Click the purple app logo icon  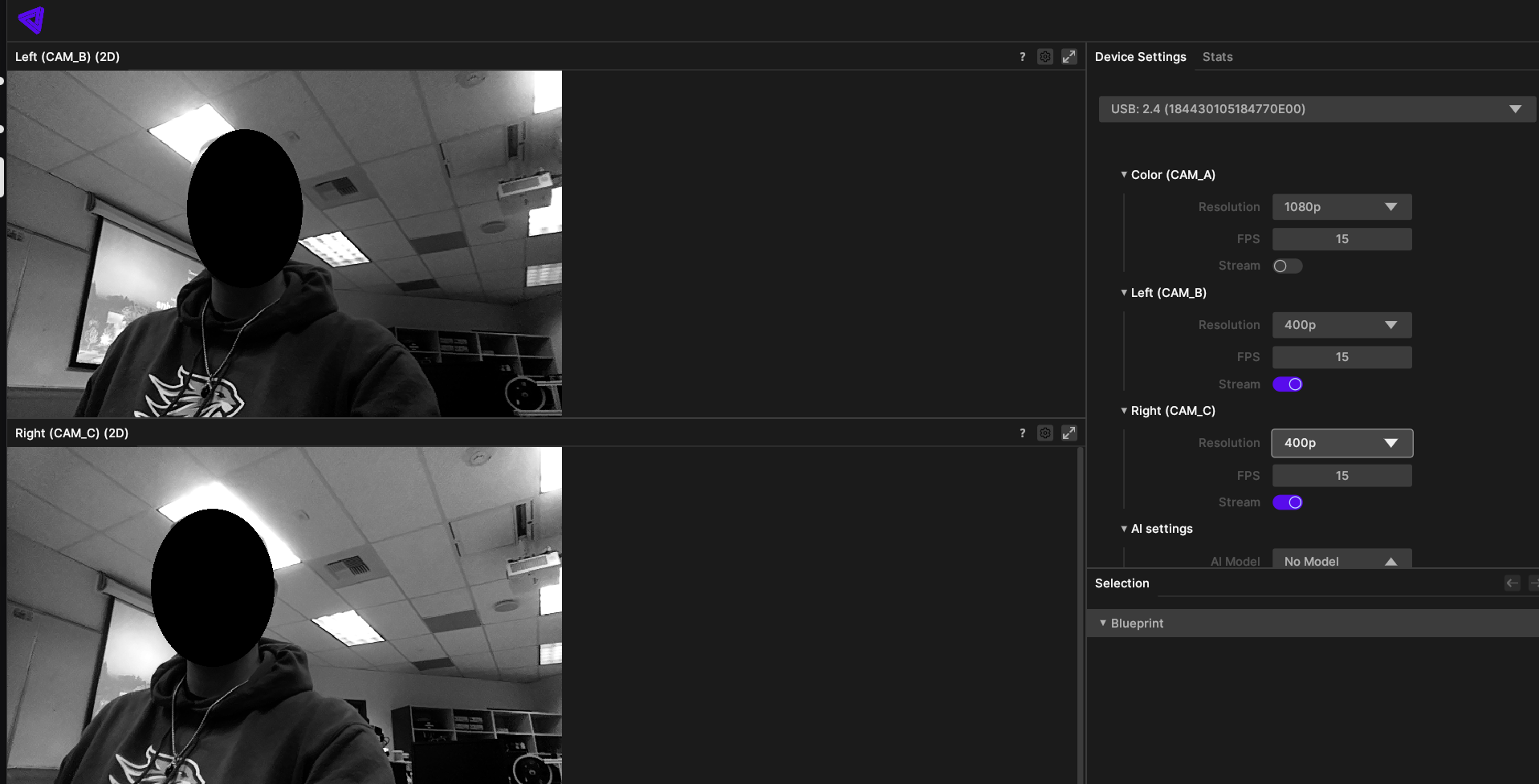coord(31,20)
